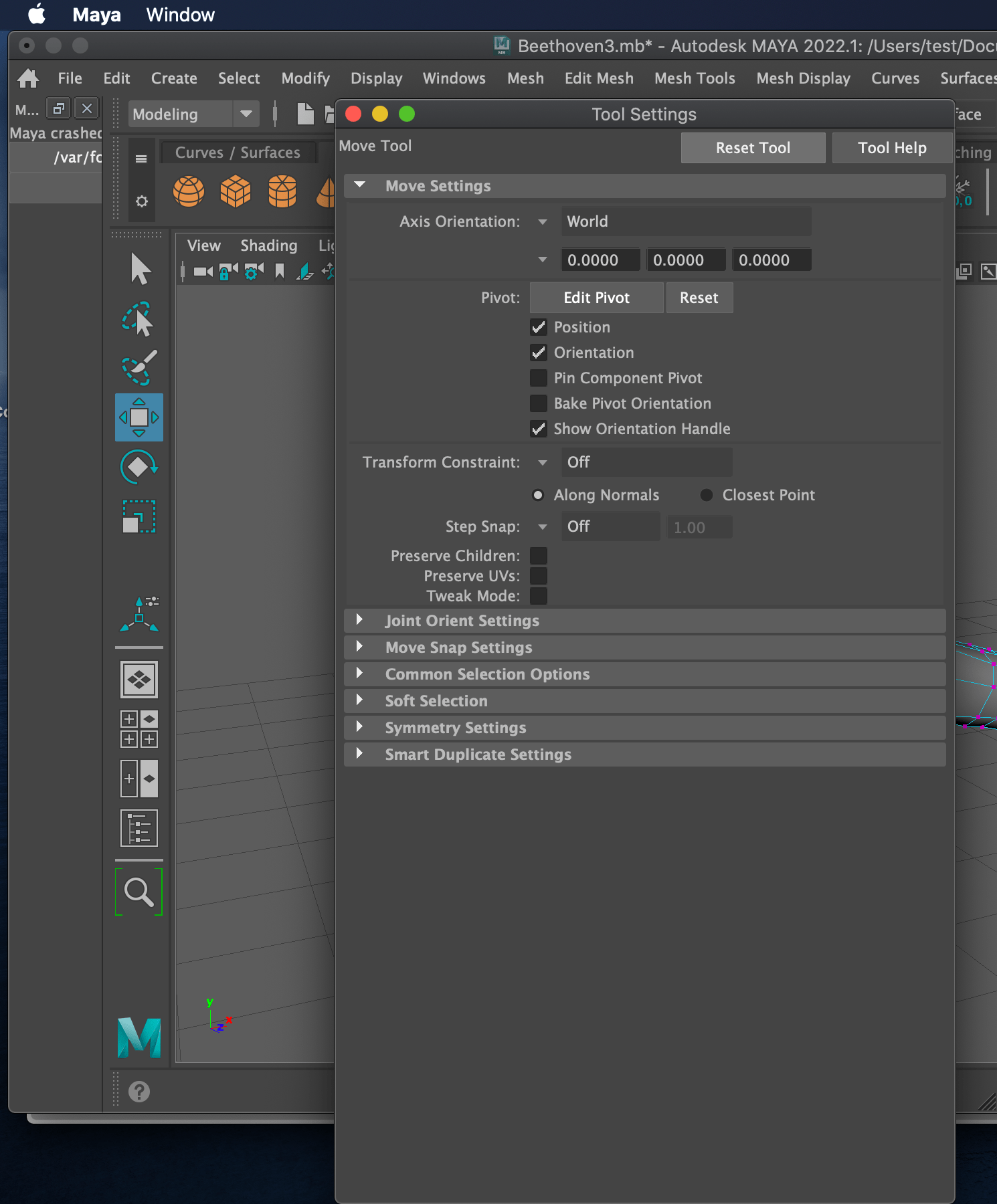This screenshot has width=997, height=1204.
Task: Create a polygon cylinder from shelf
Action: click(x=282, y=191)
